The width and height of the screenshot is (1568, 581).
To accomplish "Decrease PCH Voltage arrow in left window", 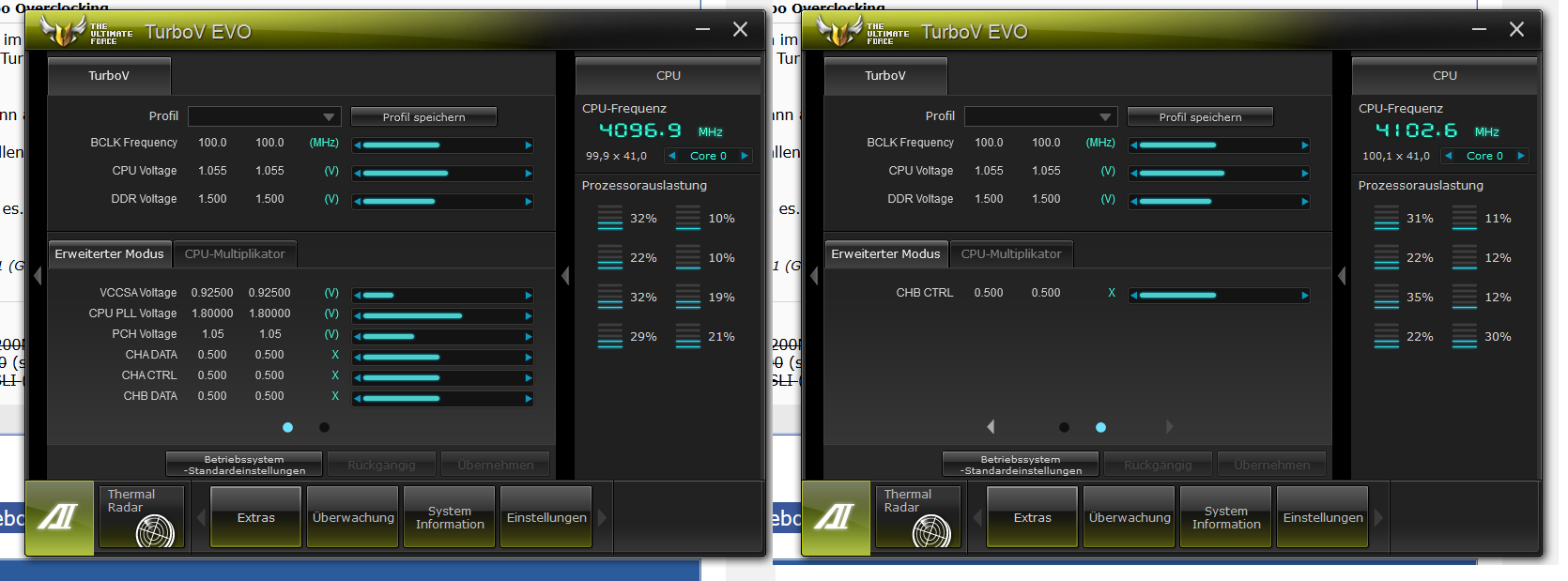I will pos(358,337).
